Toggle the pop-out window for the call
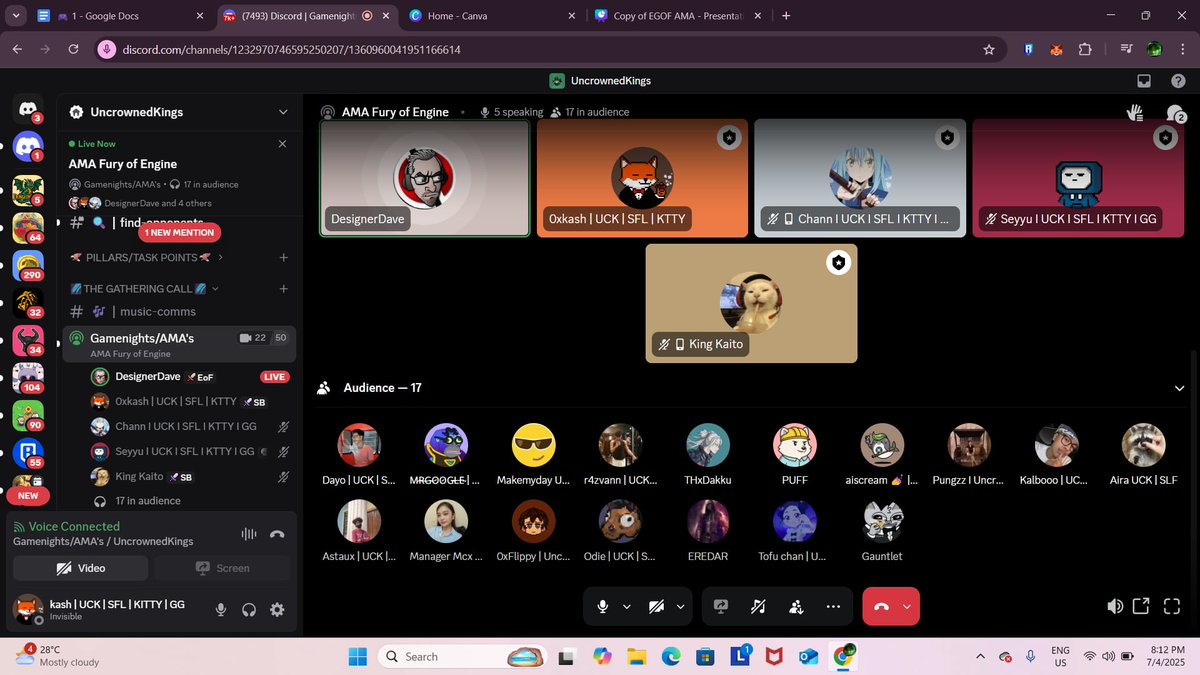1200x675 pixels. [1142, 605]
